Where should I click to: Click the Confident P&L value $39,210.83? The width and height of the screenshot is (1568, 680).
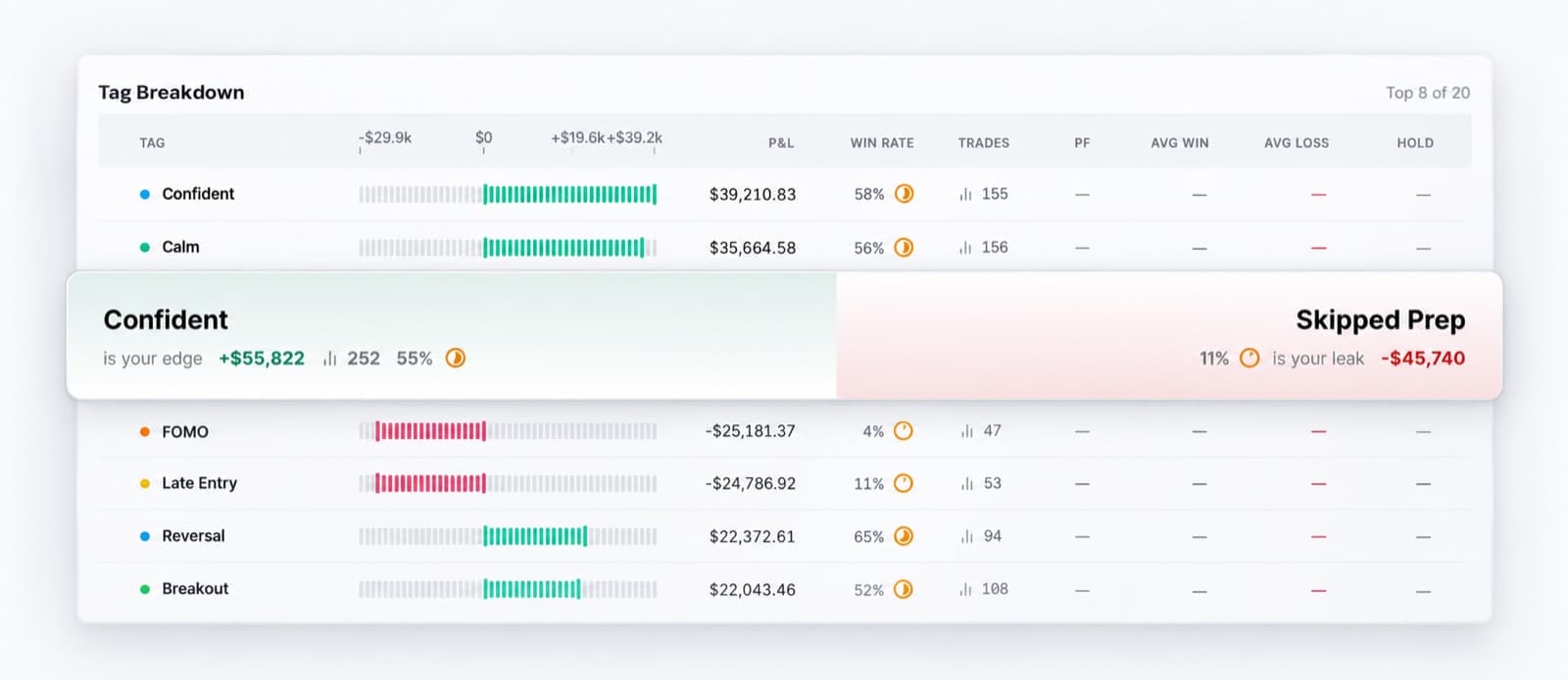pyautogui.click(x=753, y=194)
